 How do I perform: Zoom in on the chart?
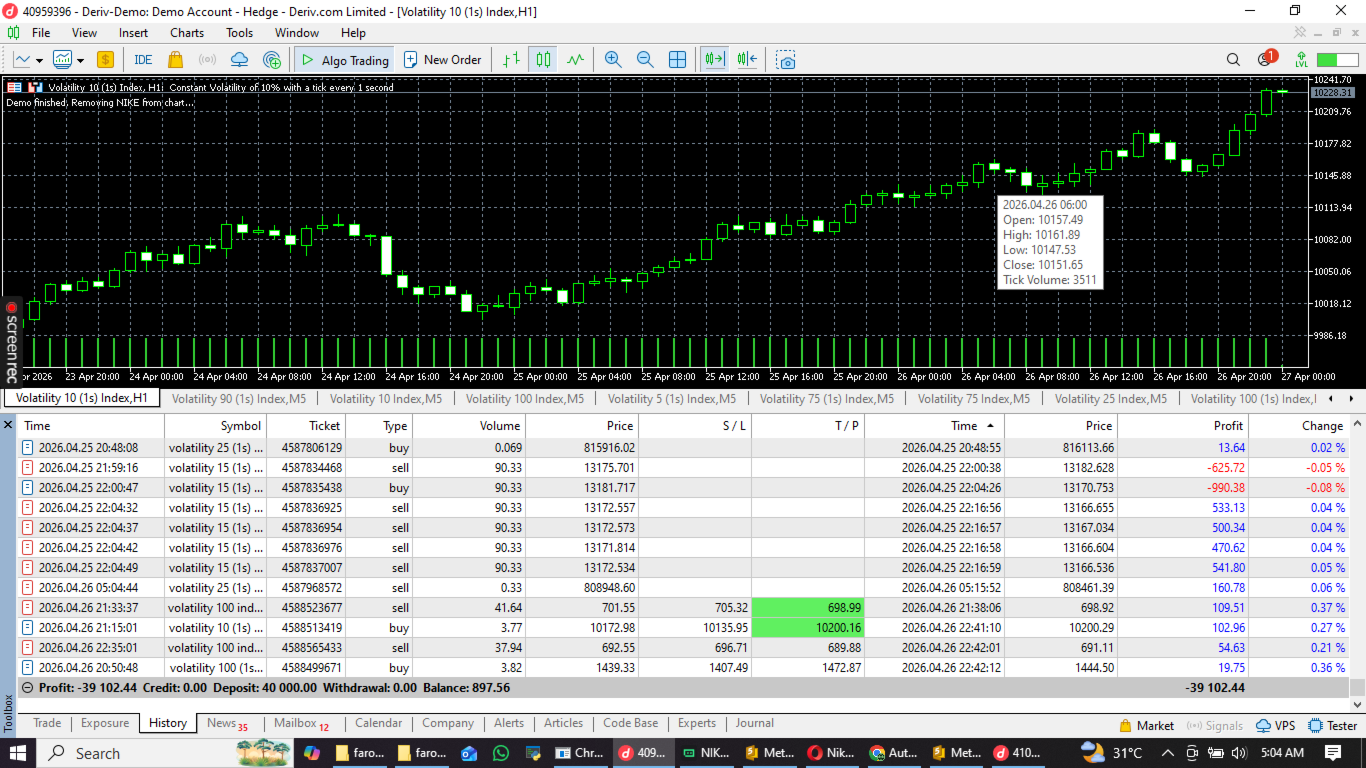point(613,60)
